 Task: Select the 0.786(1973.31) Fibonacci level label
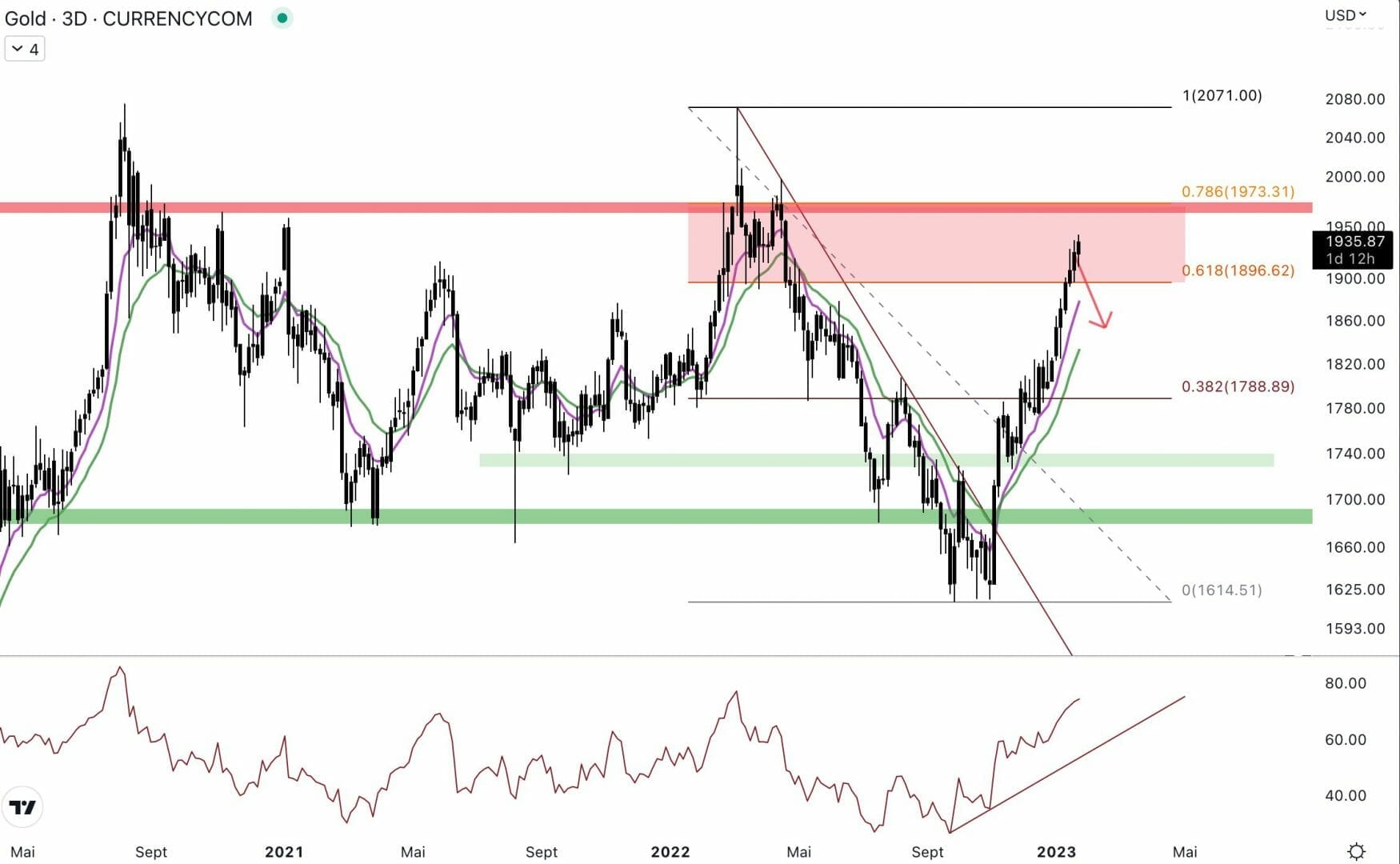[x=1238, y=192]
